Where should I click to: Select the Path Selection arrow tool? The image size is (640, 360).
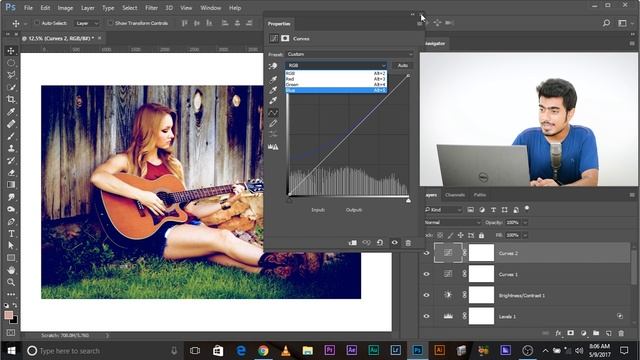click(11, 246)
